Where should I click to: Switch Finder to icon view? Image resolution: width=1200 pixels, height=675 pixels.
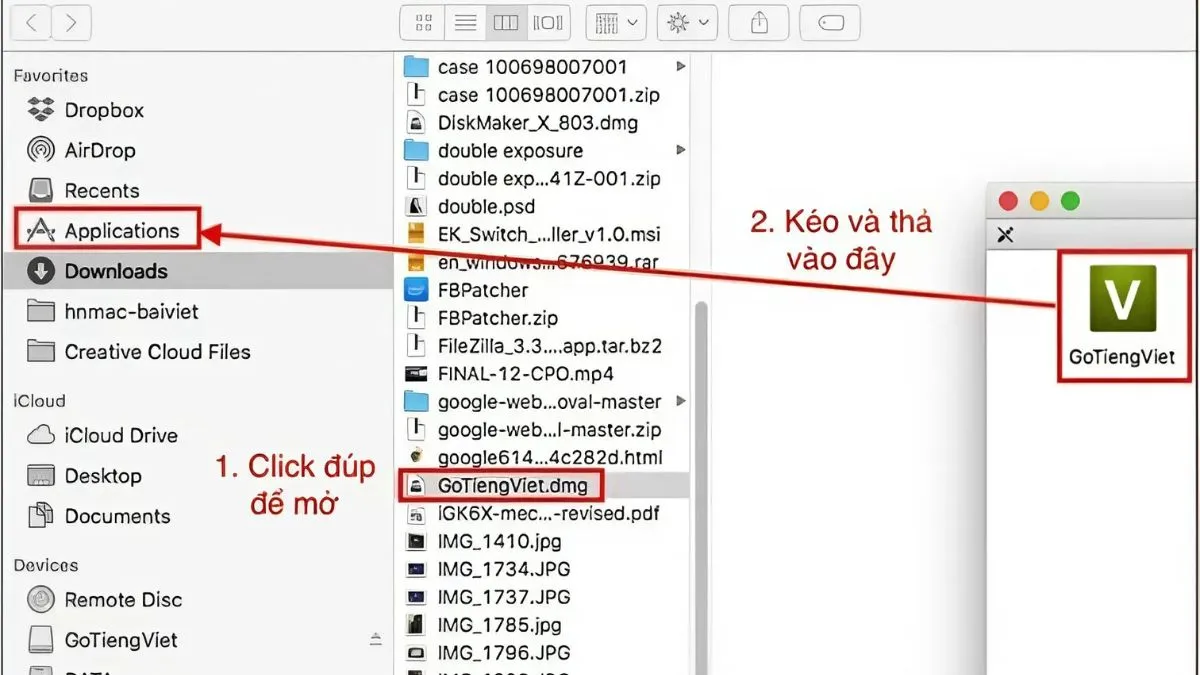pos(422,22)
